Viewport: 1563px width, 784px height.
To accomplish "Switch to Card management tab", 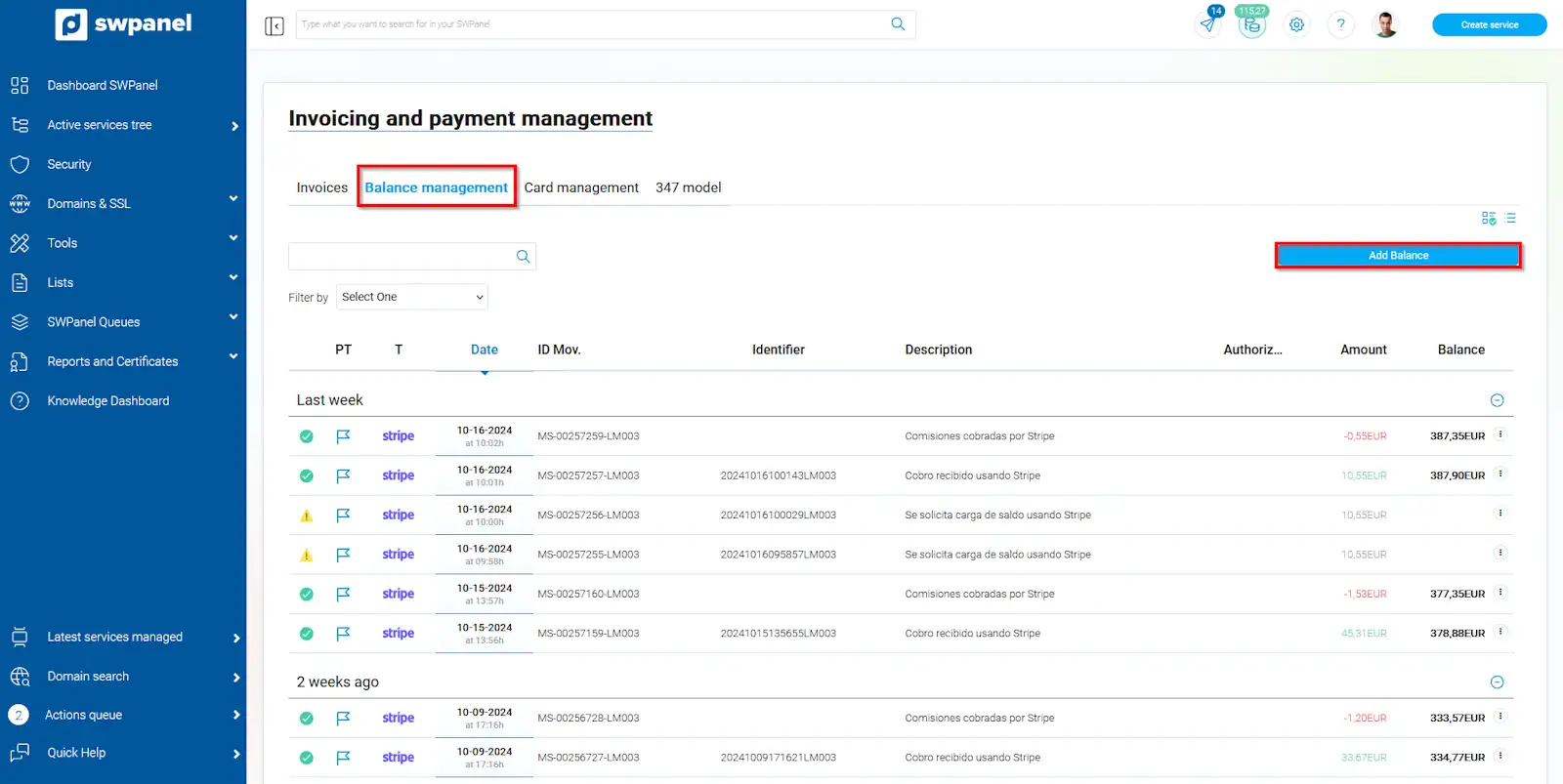I will pos(581,187).
